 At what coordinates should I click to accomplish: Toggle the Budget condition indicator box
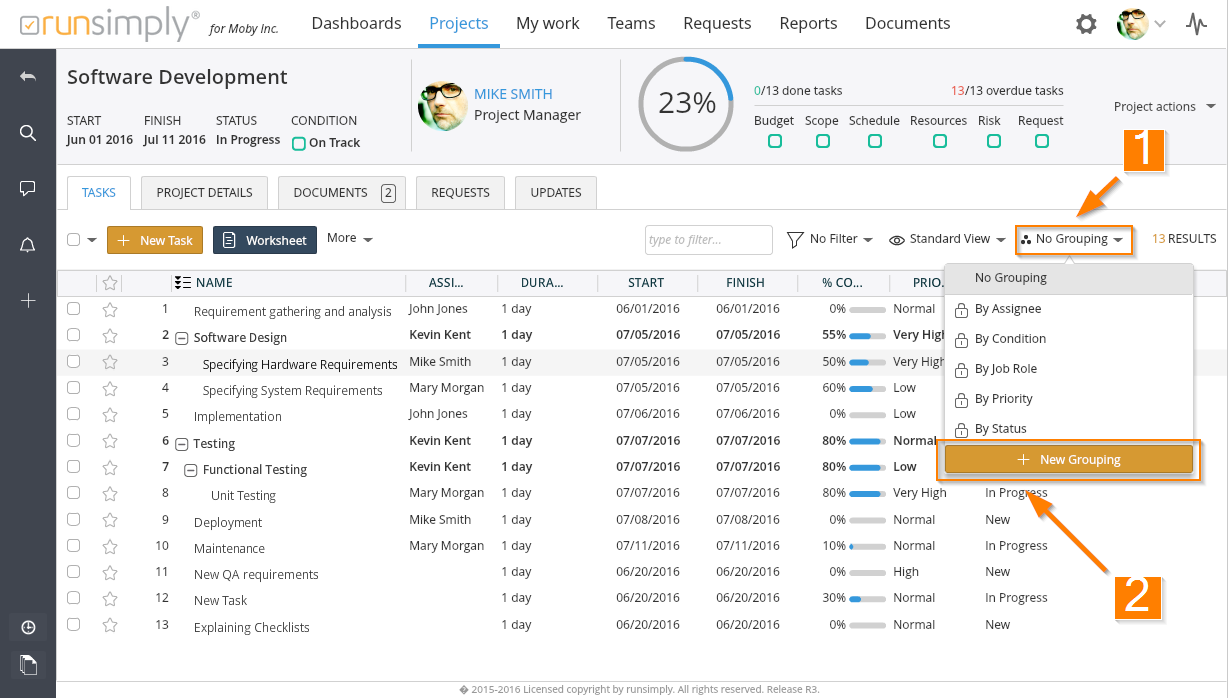774,142
